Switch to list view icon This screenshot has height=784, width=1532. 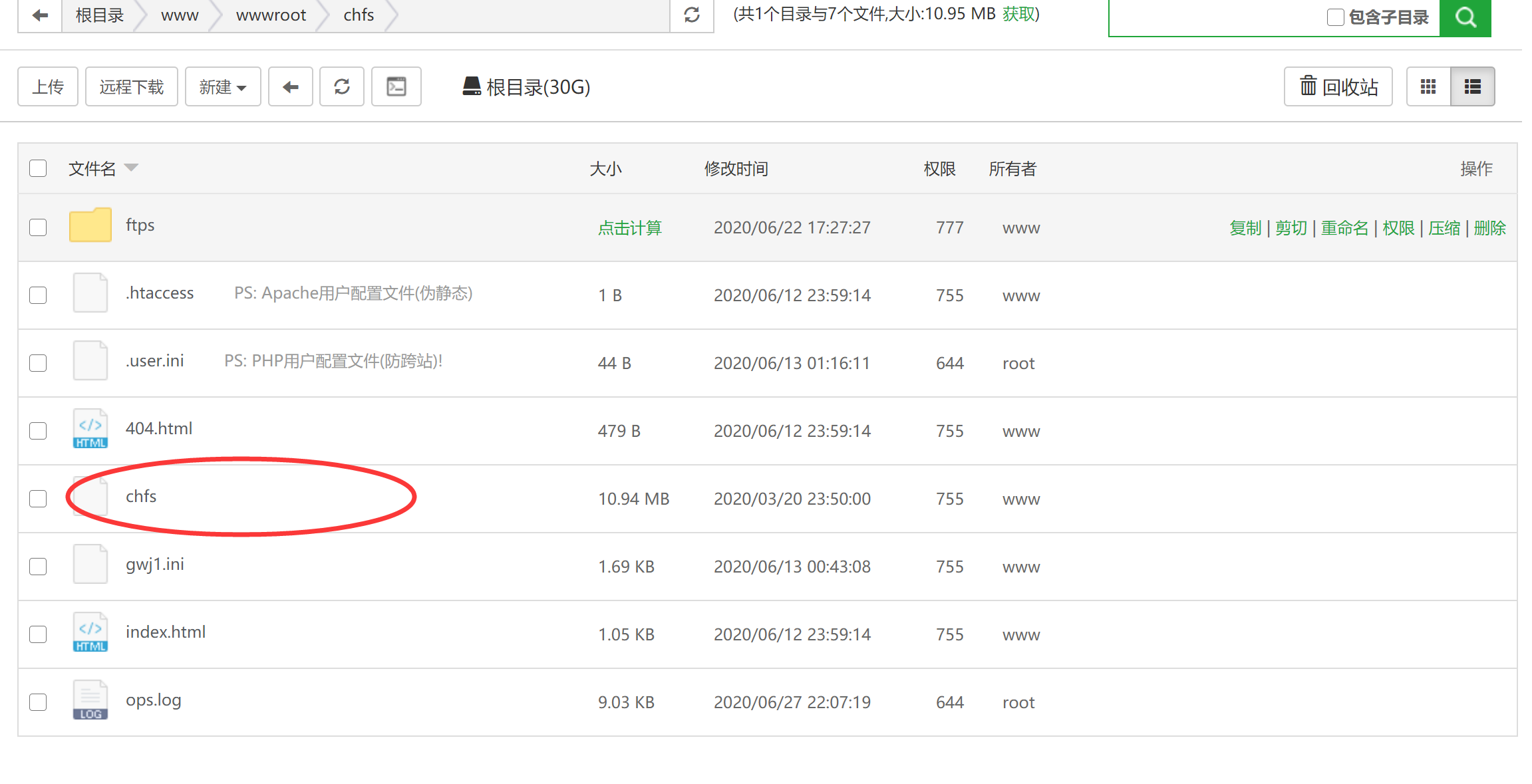[x=1473, y=86]
